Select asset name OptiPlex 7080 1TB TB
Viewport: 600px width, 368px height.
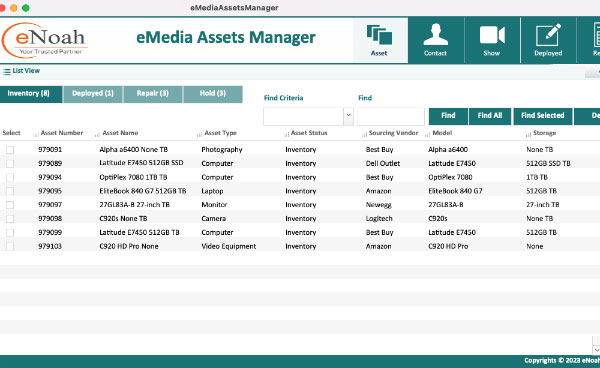coord(133,177)
